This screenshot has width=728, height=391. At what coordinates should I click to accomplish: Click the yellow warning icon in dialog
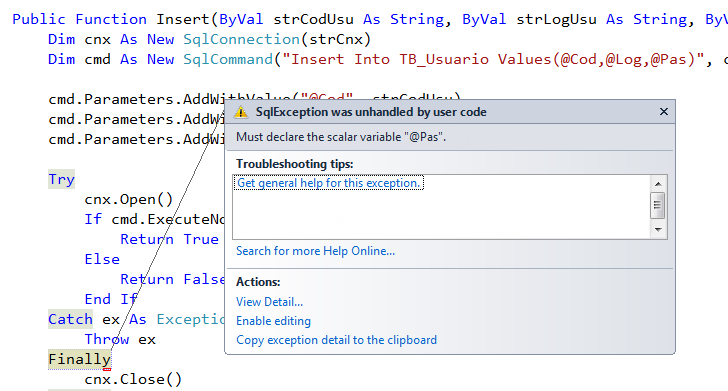pyautogui.click(x=240, y=112)
